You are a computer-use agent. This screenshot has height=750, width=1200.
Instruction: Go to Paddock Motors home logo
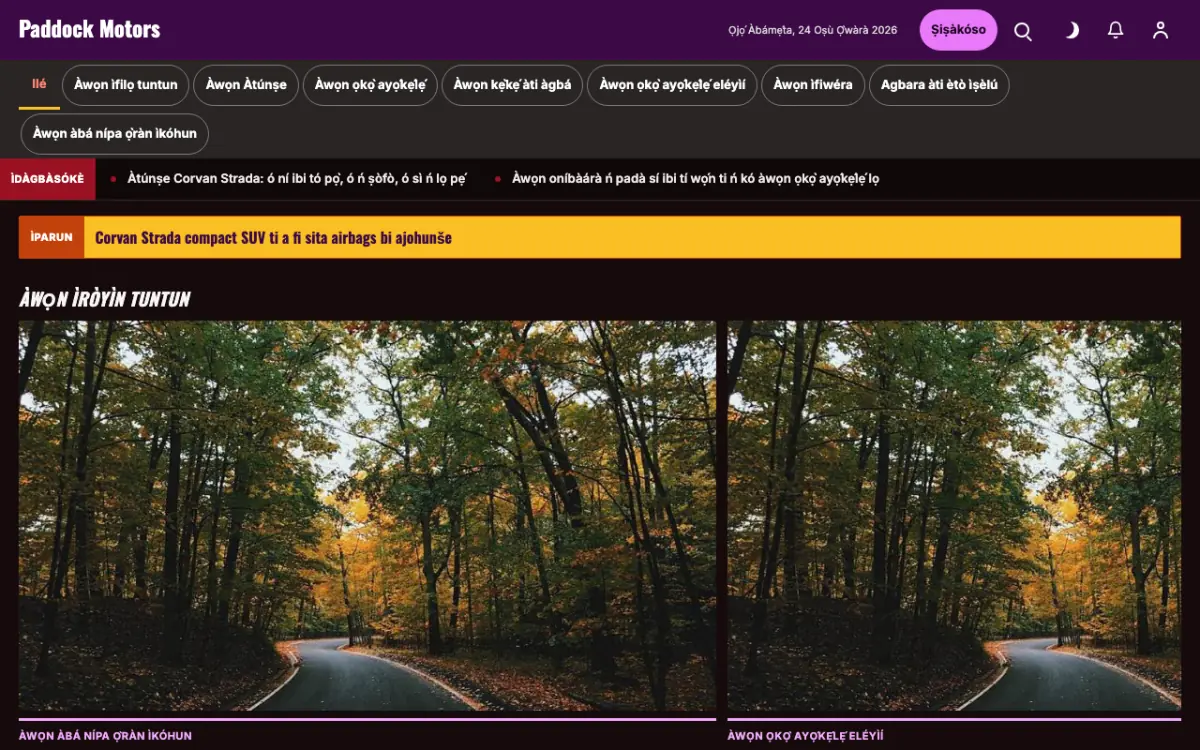[90, 29]
